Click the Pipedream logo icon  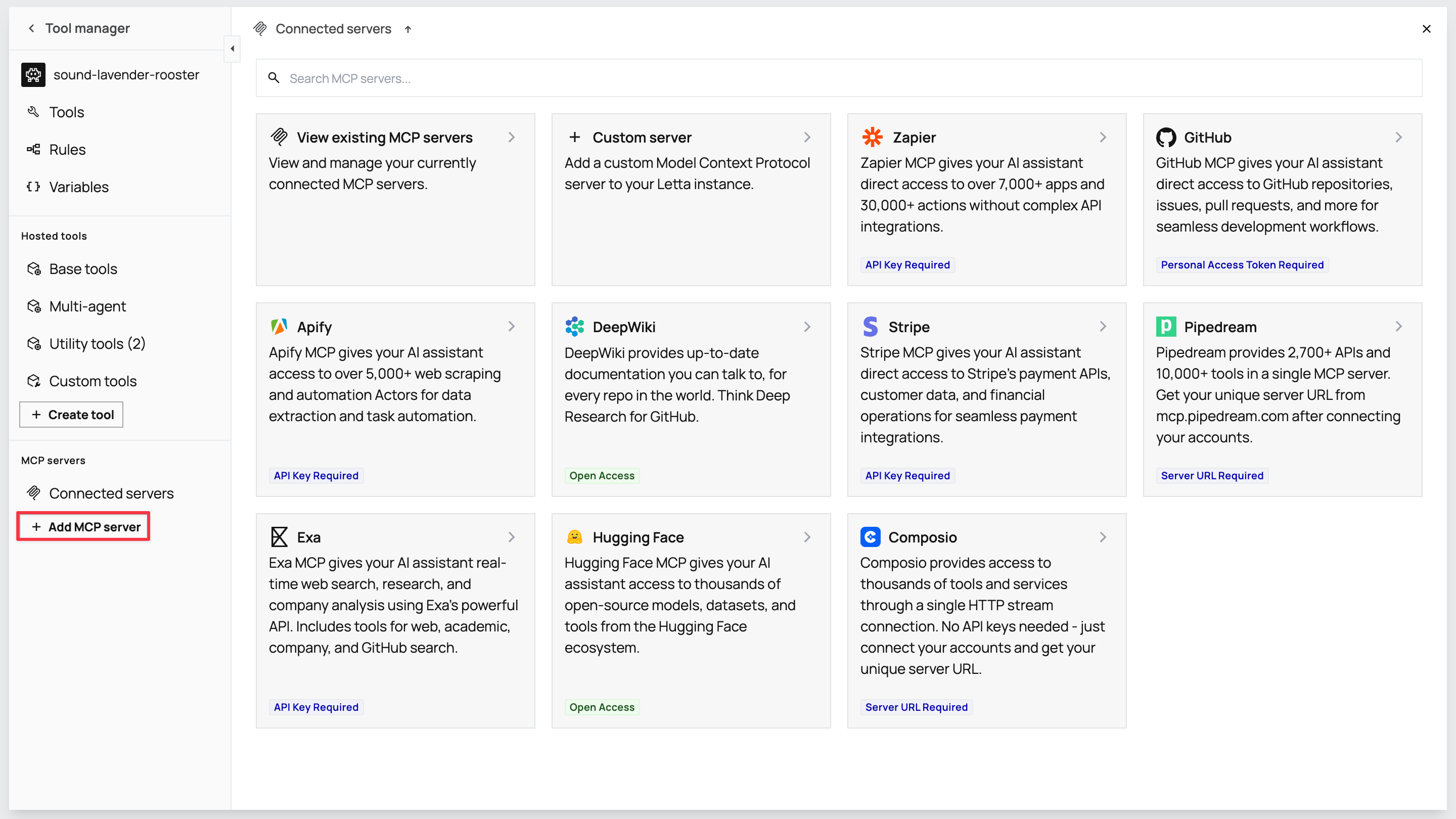pyautogui.click(x=1165, y=327)
